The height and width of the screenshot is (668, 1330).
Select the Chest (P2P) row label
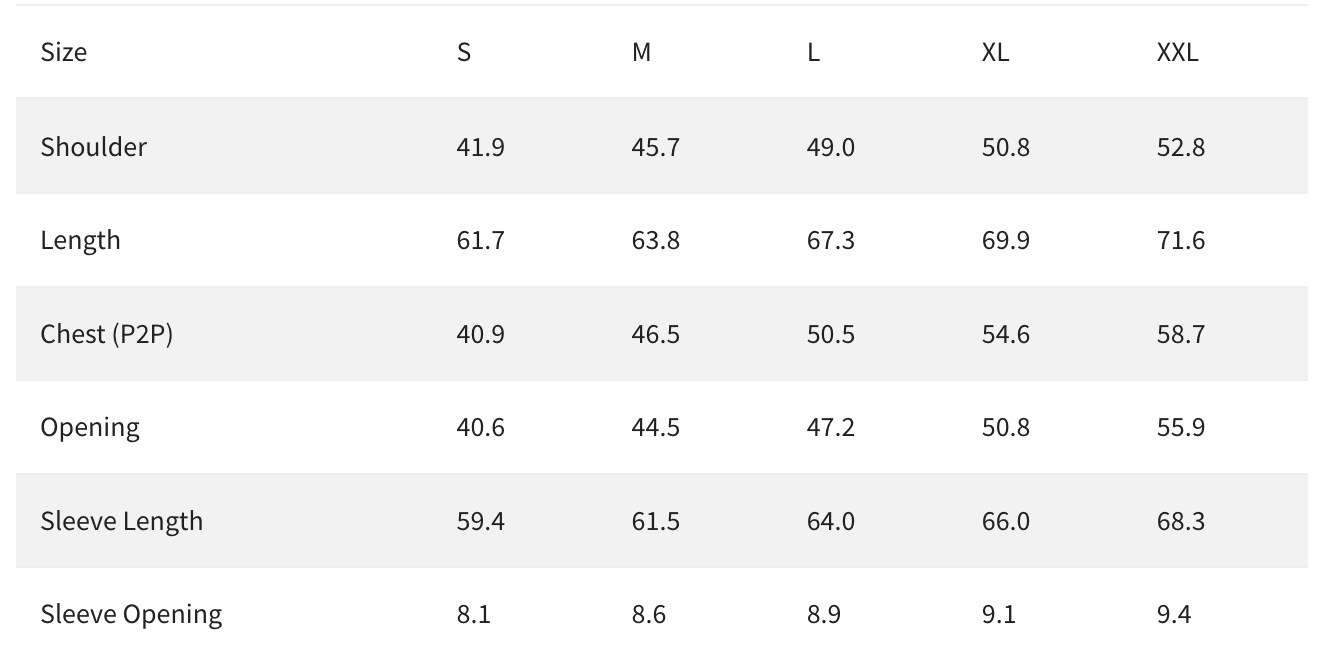pos(107,334)
